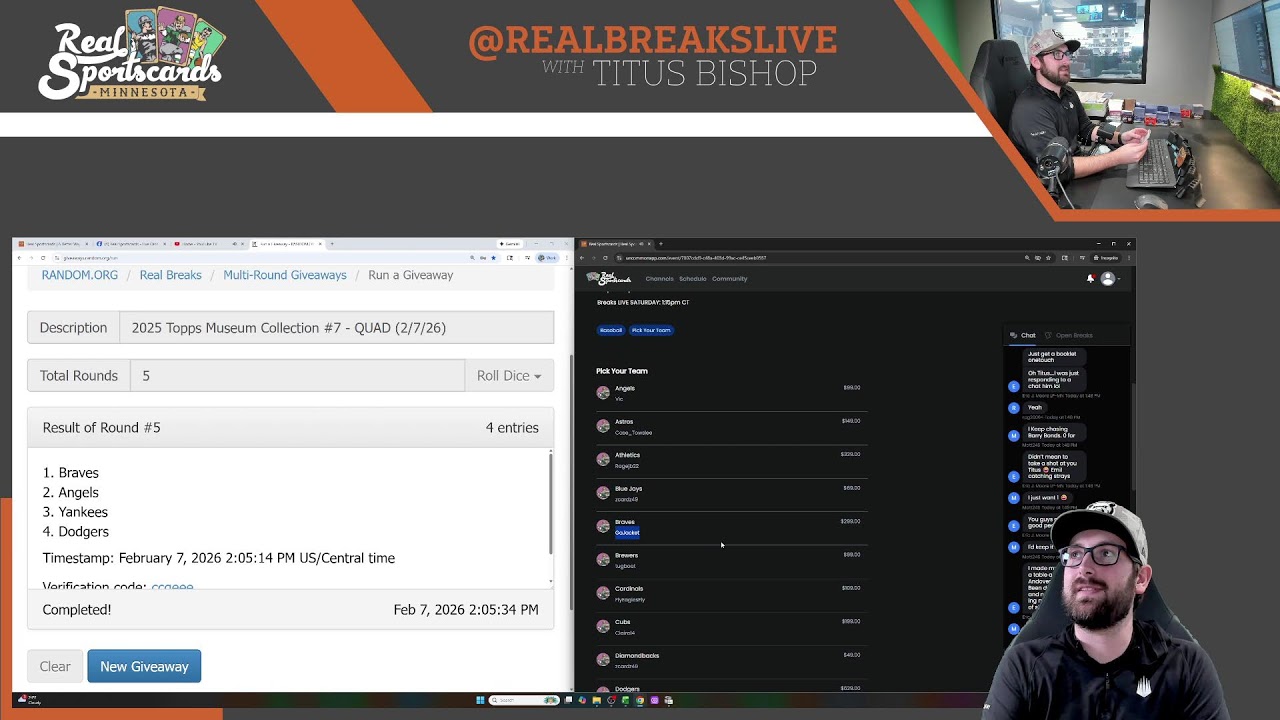Viewport: 1280px width, 720px height.
Task: Switch to the Open Breaks tab
Action: coord(1069,335)
